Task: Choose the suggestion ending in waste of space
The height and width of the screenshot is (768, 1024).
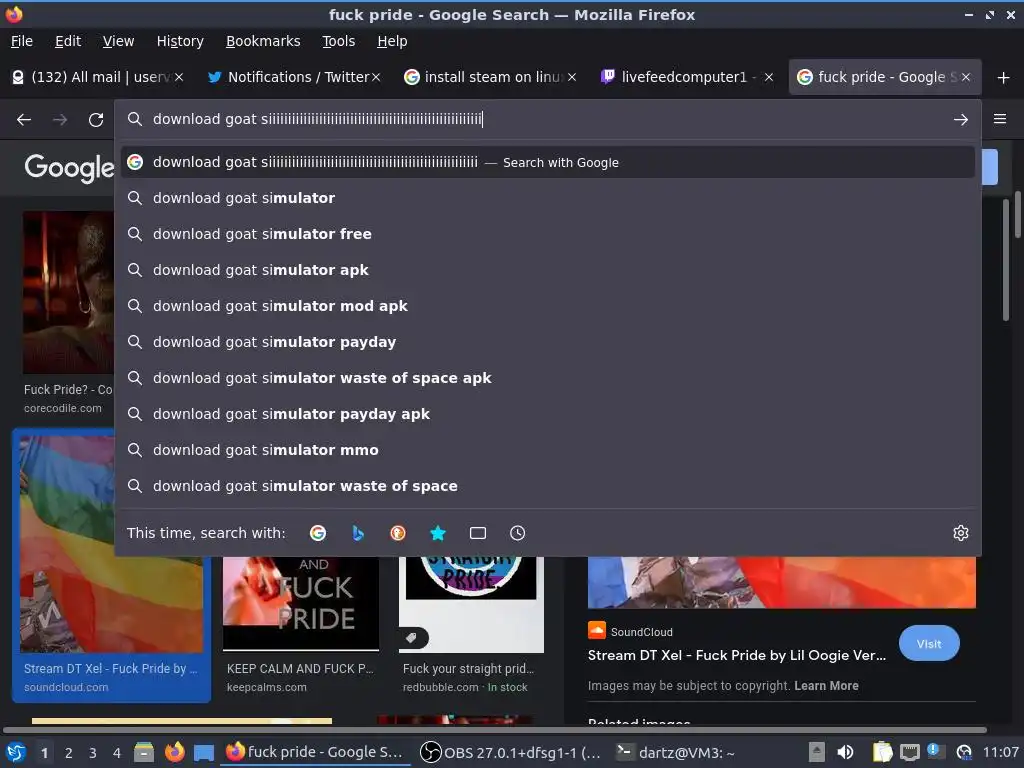Action: point(547,486)
